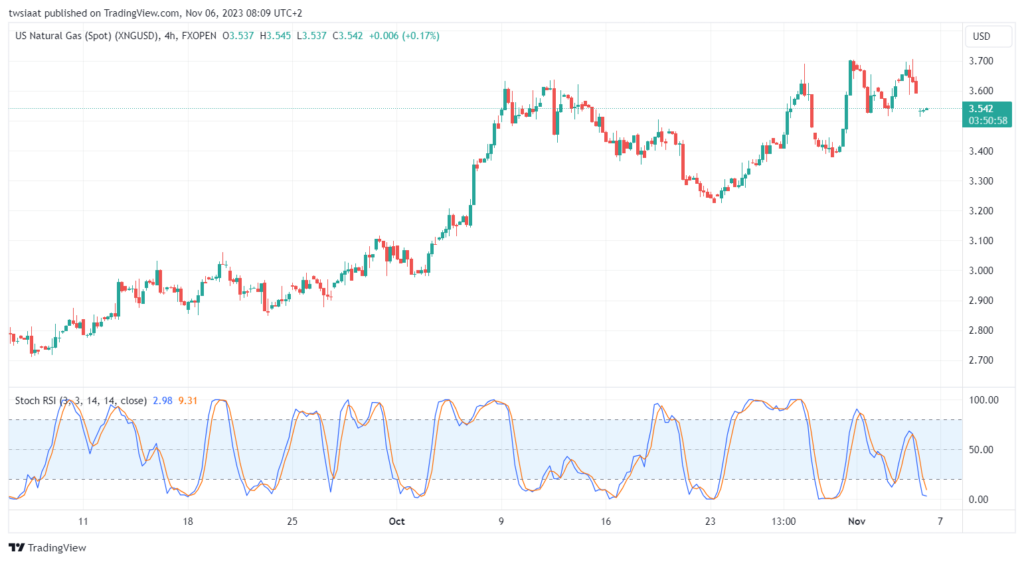Click the 3.400 price axis label
1024x562 pixels.
tap(981, 151)
